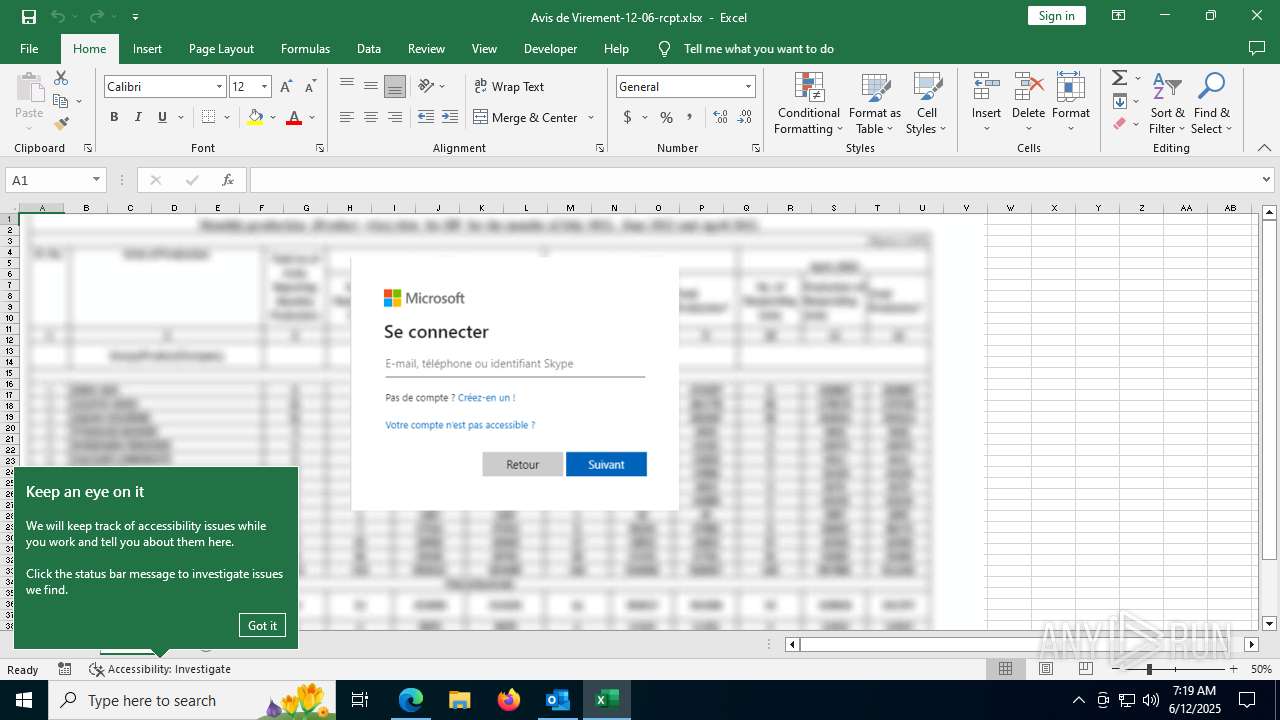This screenshot has height=720, width=1280.
Task: Expand fill color dropdown arrow
Action: [273, 117]
